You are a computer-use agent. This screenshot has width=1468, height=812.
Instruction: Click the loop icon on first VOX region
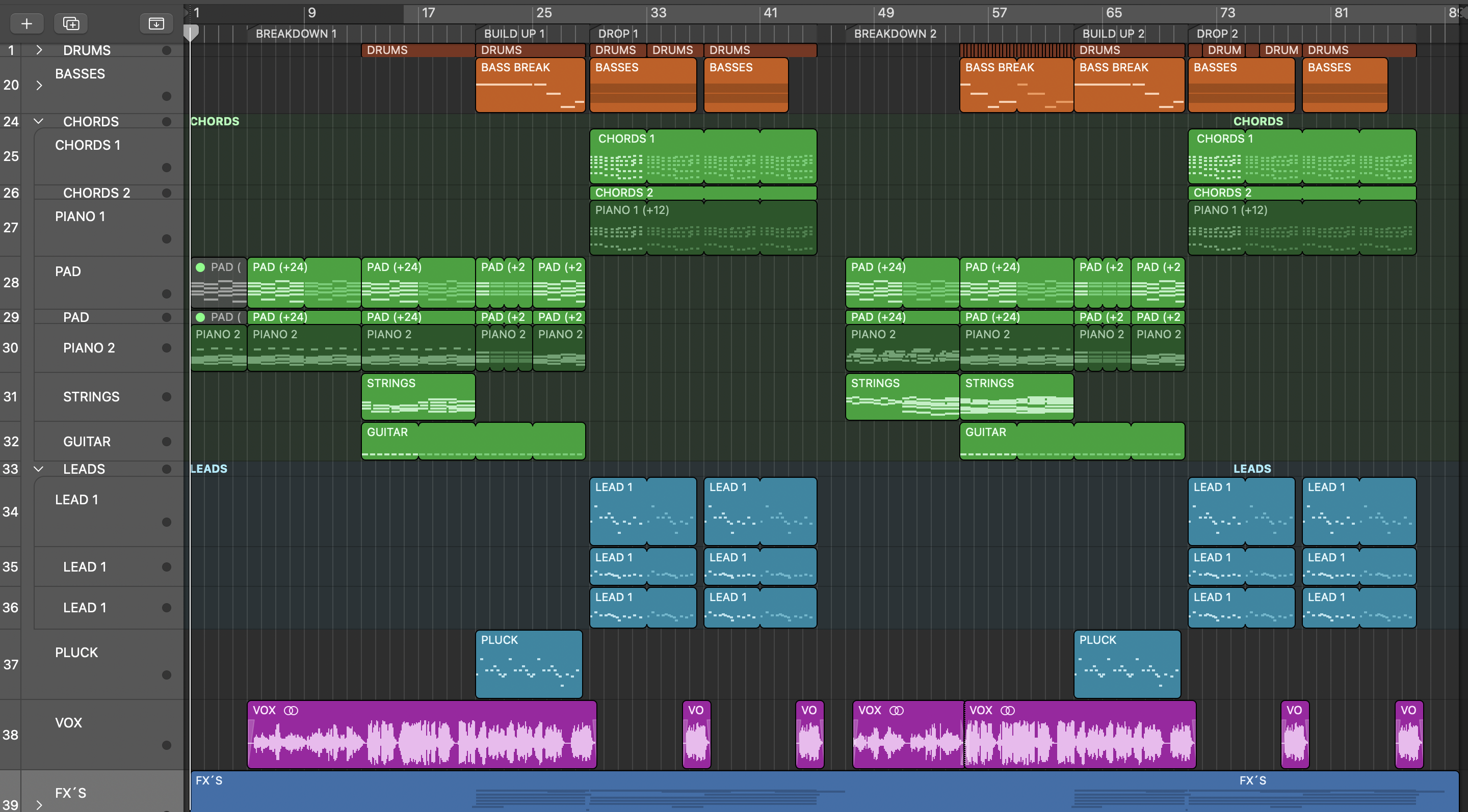click(x=291, y=710)
